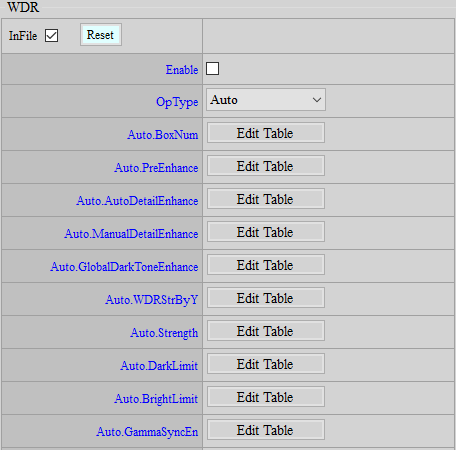
Task: Uncheck the InFile checkbox
Action: pos(52,35)
